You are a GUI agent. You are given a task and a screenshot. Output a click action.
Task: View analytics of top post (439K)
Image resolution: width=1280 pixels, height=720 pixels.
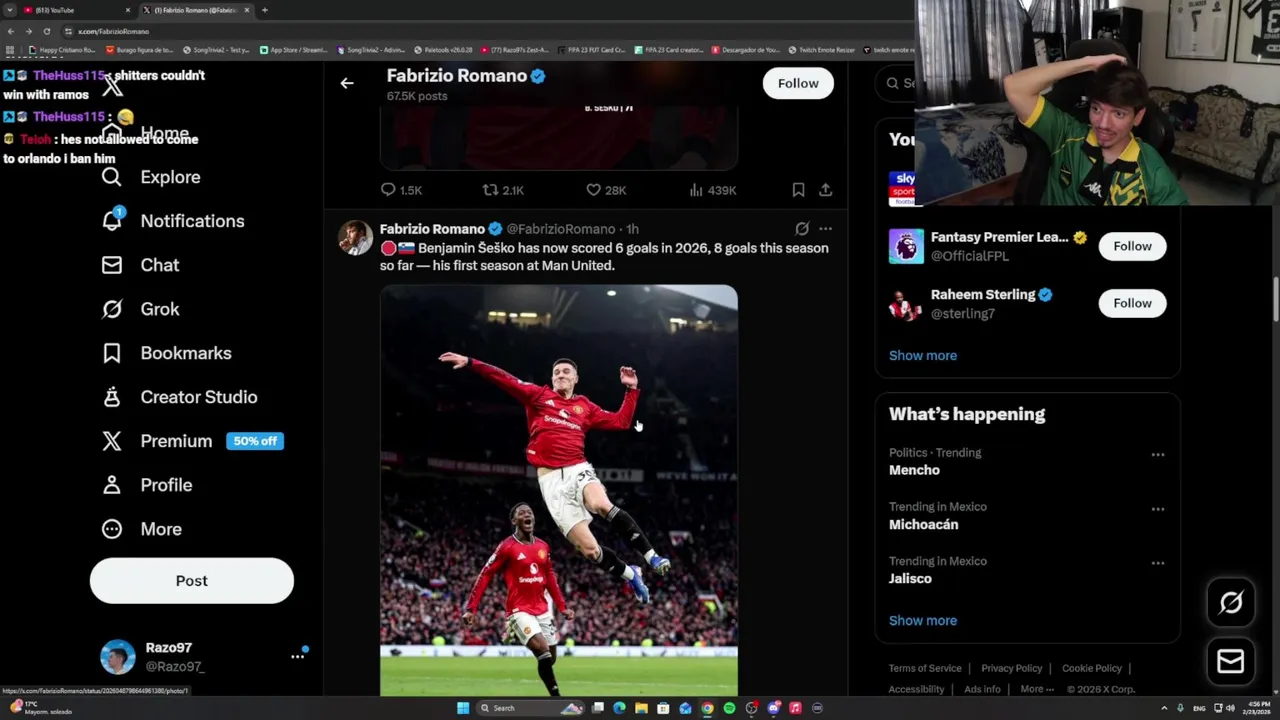coord(713,190)
